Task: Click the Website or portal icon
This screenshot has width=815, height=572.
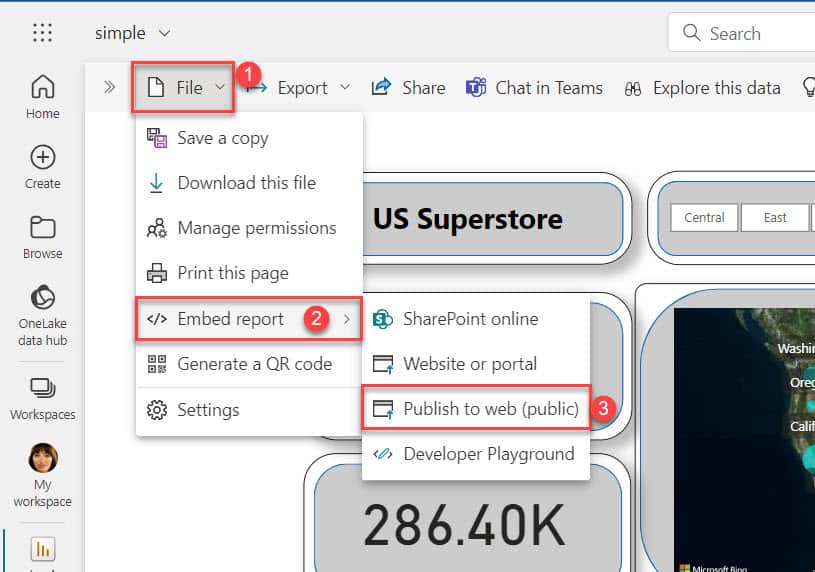Action: click(383, 364)
